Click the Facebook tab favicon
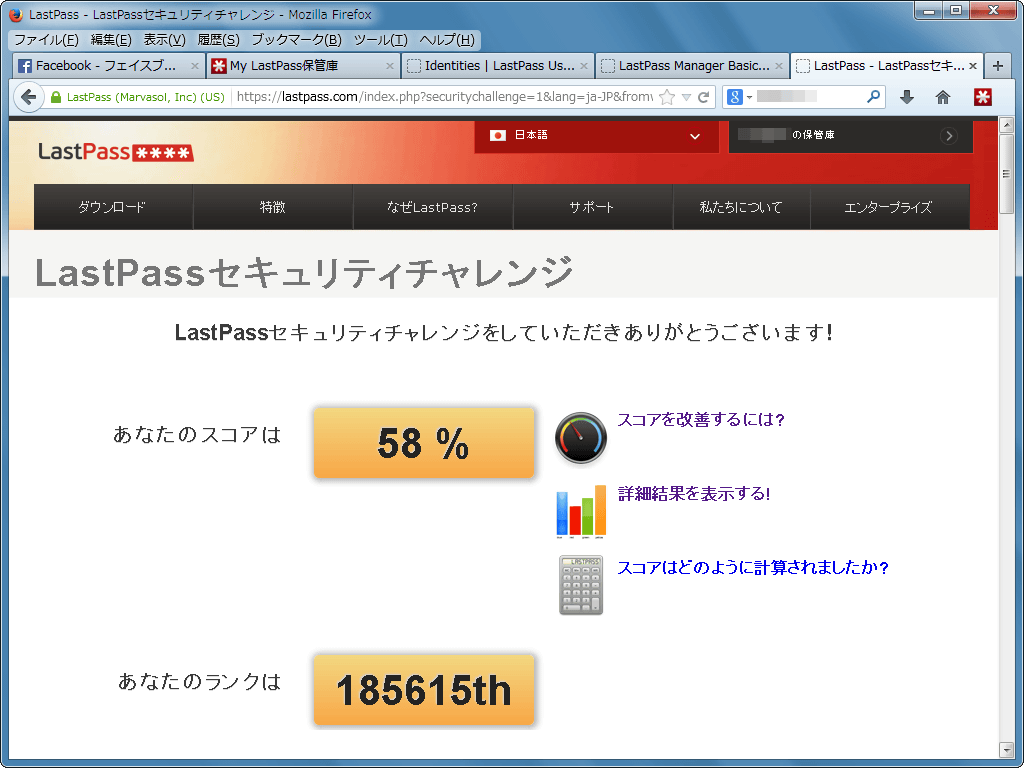 point(25,66)
